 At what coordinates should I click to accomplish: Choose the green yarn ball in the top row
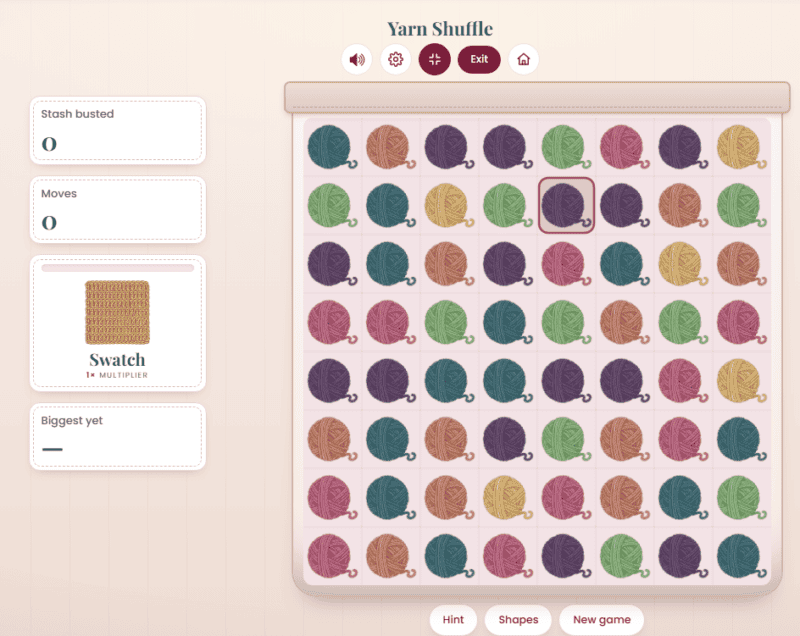566,147
